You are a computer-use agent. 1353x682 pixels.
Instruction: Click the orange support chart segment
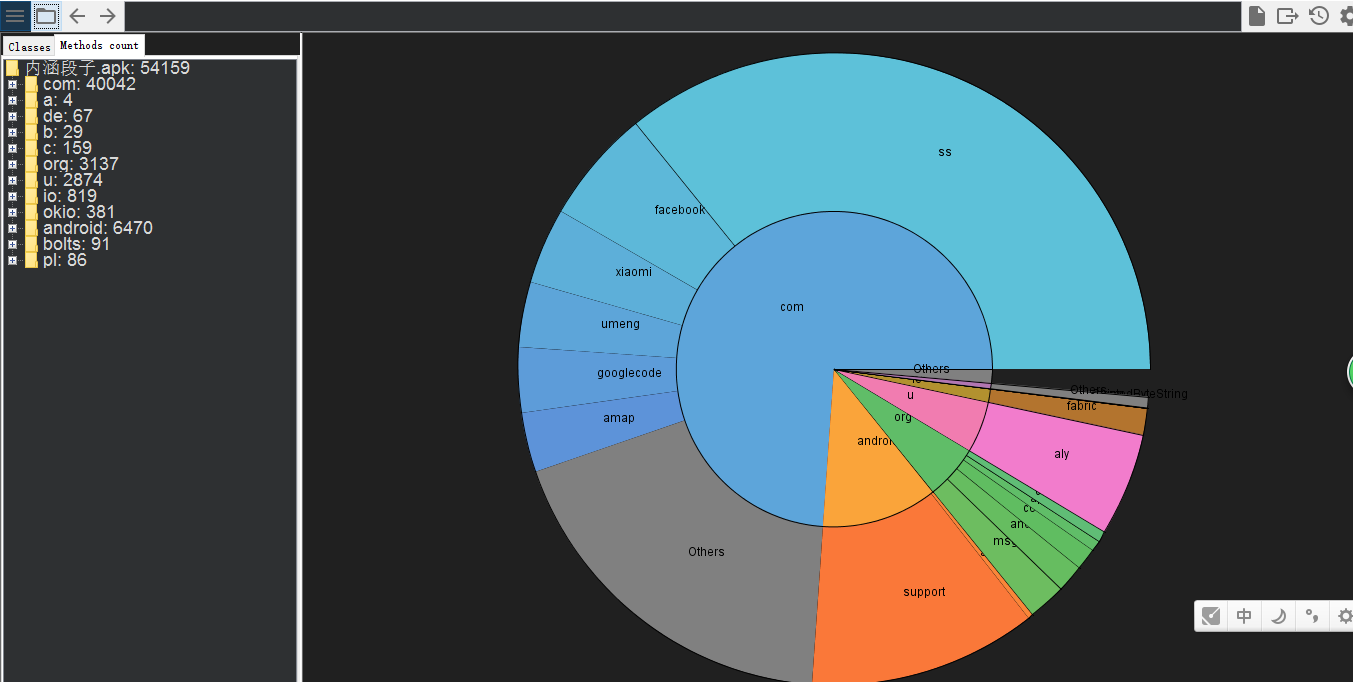click(x=923, y=592)
